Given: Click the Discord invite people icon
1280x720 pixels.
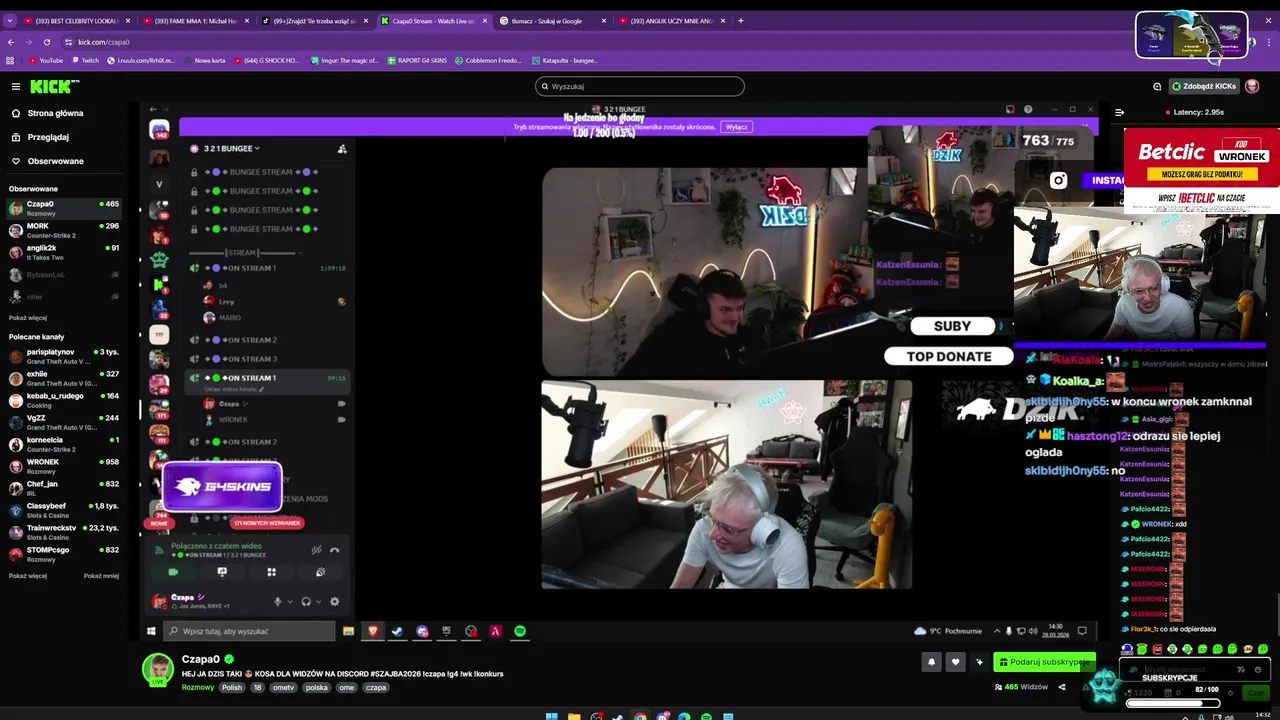Looking at the screenshot, I should pos(341,148).
